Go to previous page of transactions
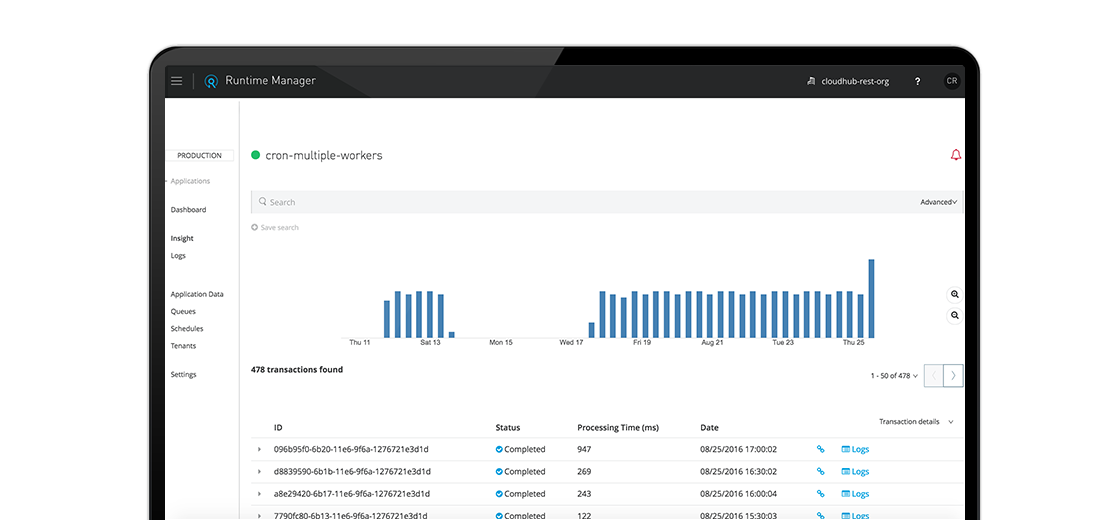This screenshot has height=520, width=1120. click(934, 376)
